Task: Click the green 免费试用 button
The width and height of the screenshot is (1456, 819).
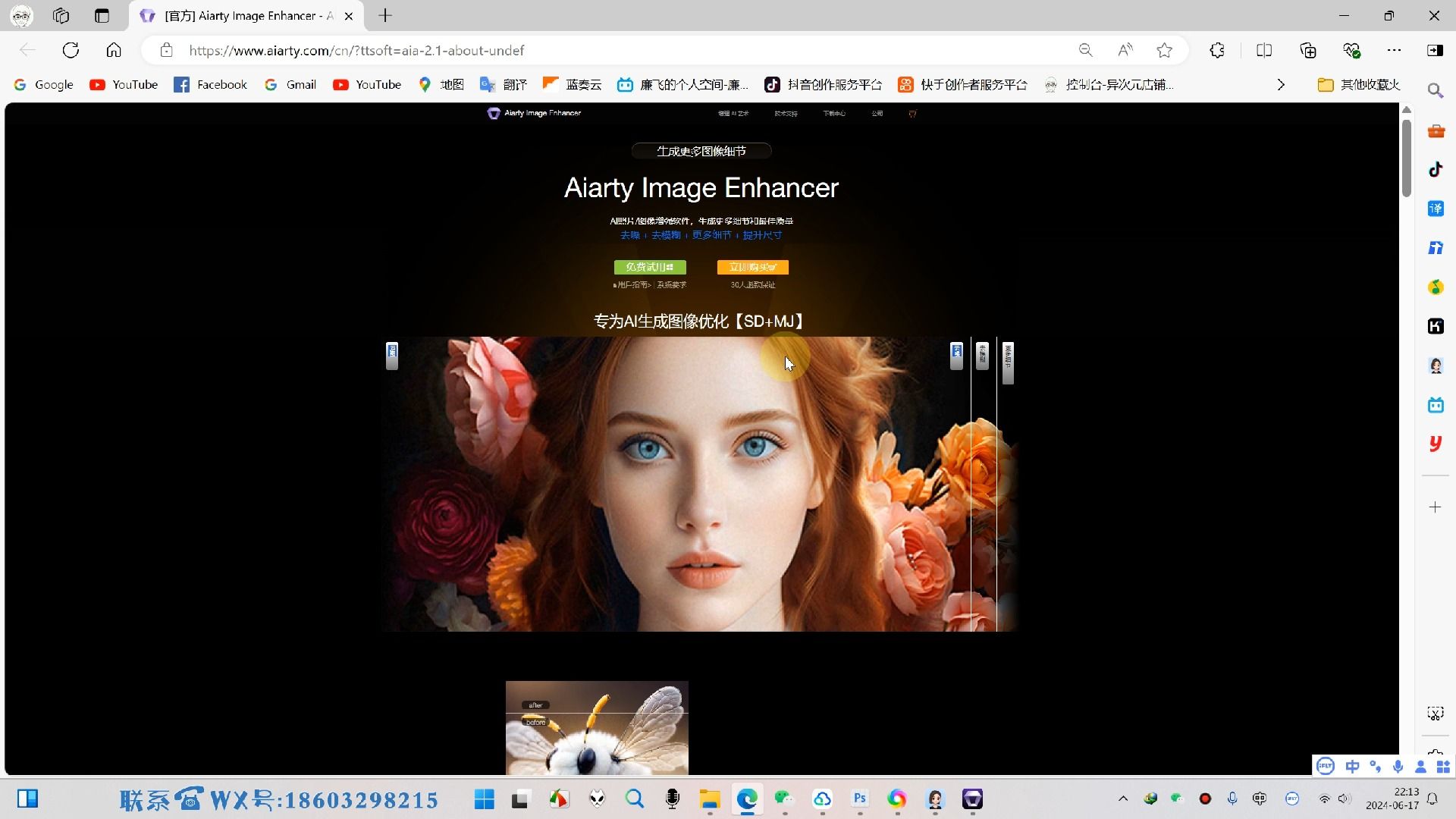Action: coord(650,267)
